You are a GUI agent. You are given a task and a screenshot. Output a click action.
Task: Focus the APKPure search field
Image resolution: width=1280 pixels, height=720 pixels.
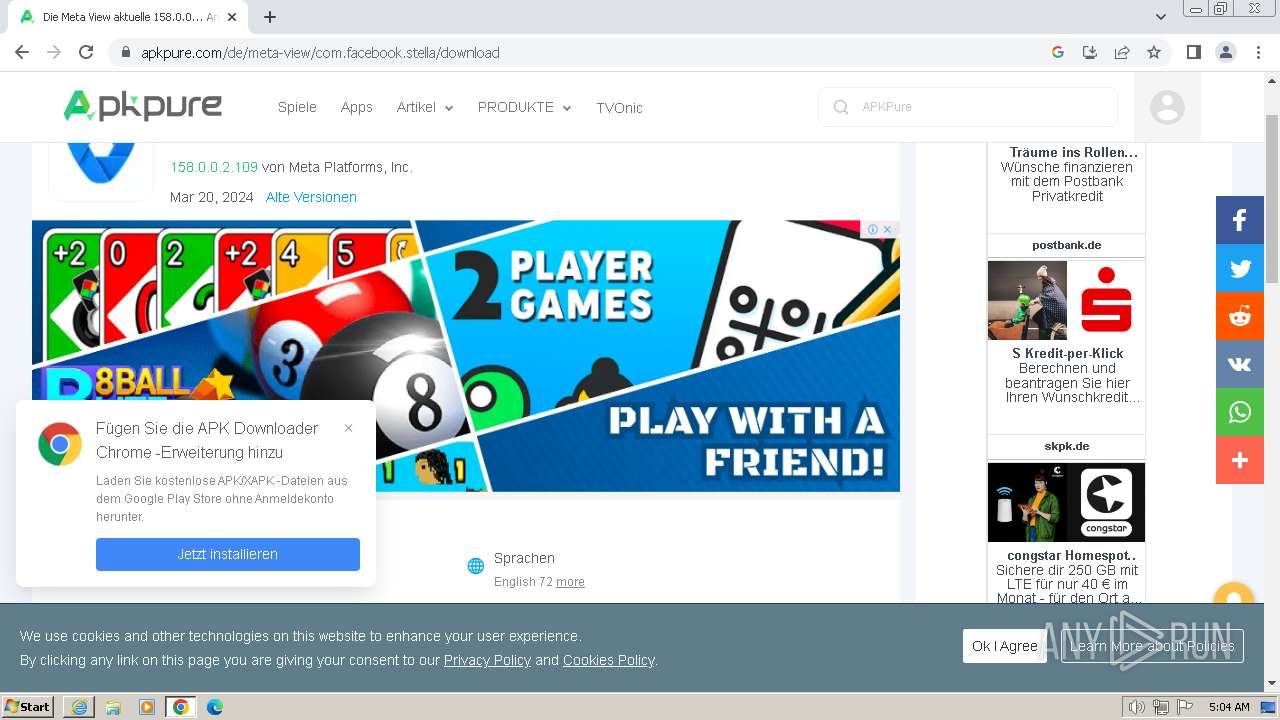(968, 107)
